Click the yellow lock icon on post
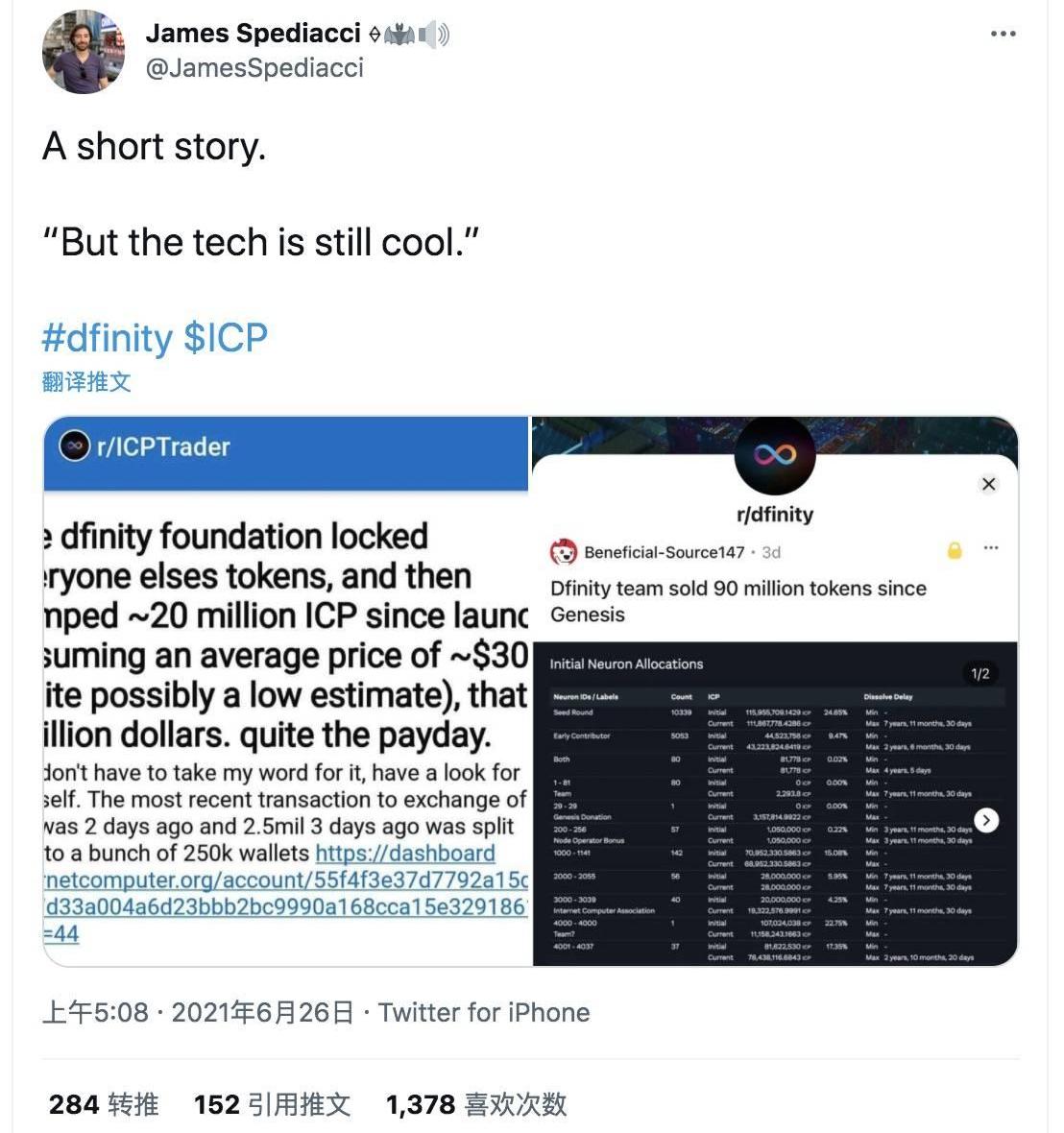 [x=955, y=550]
